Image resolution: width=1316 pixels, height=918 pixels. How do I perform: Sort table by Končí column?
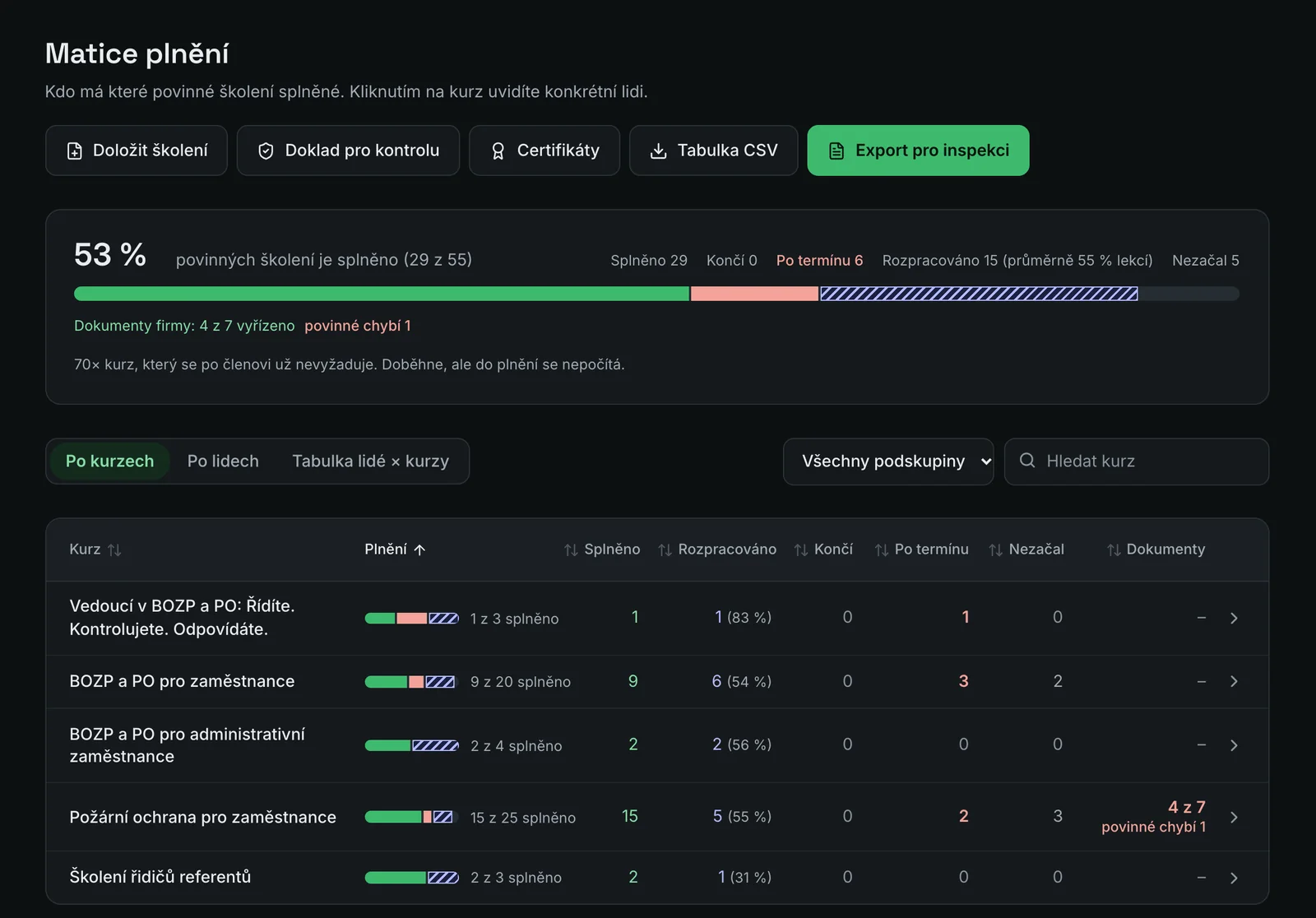[823, 549]
